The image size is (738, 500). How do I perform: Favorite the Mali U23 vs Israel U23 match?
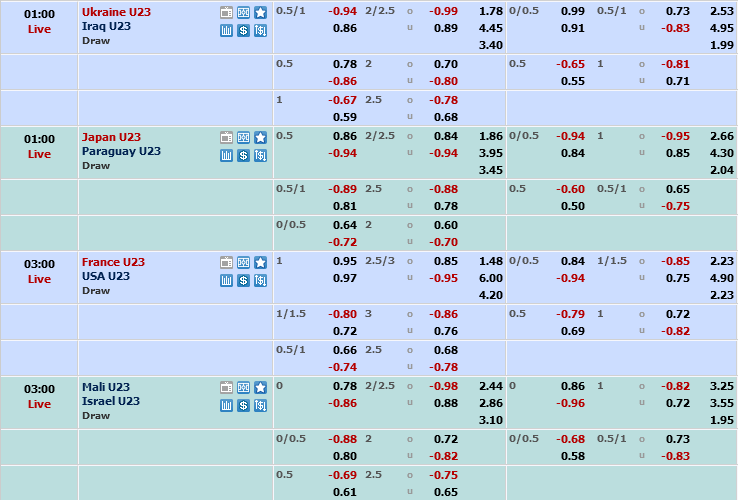pyautogui.click(x=260, y=388)
